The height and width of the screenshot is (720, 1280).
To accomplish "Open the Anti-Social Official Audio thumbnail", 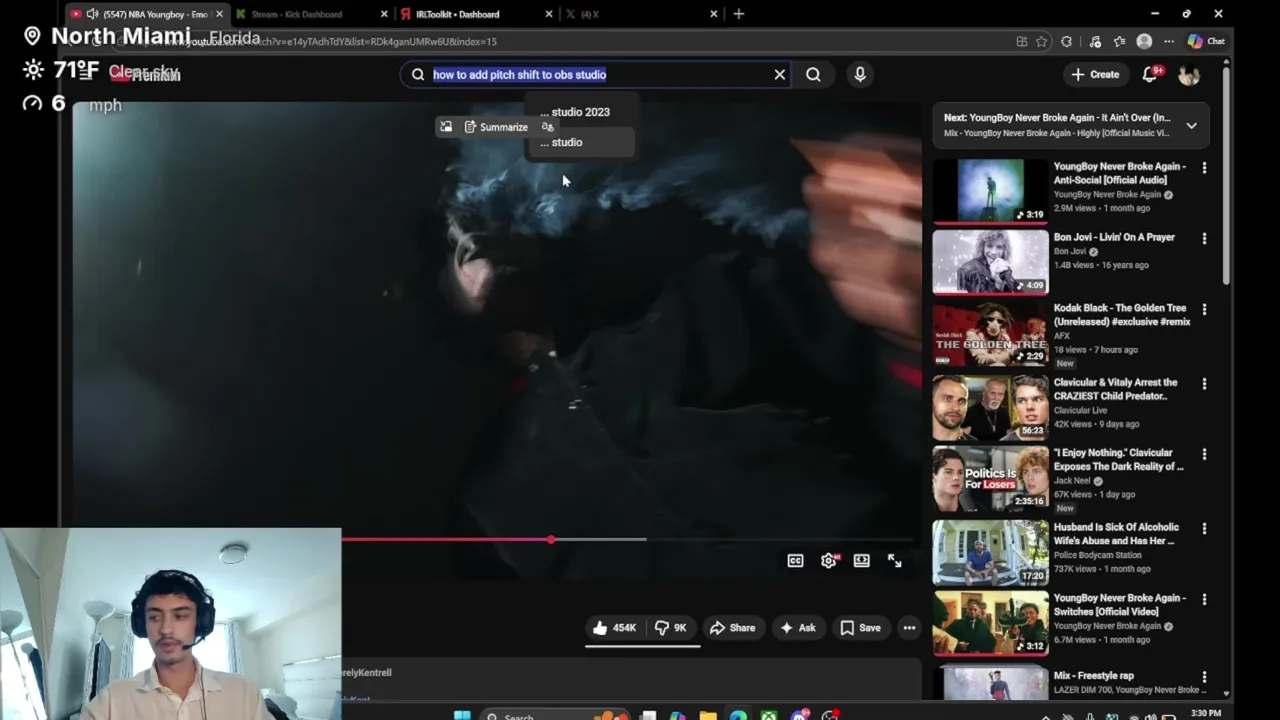I will [x=991, y=191].
